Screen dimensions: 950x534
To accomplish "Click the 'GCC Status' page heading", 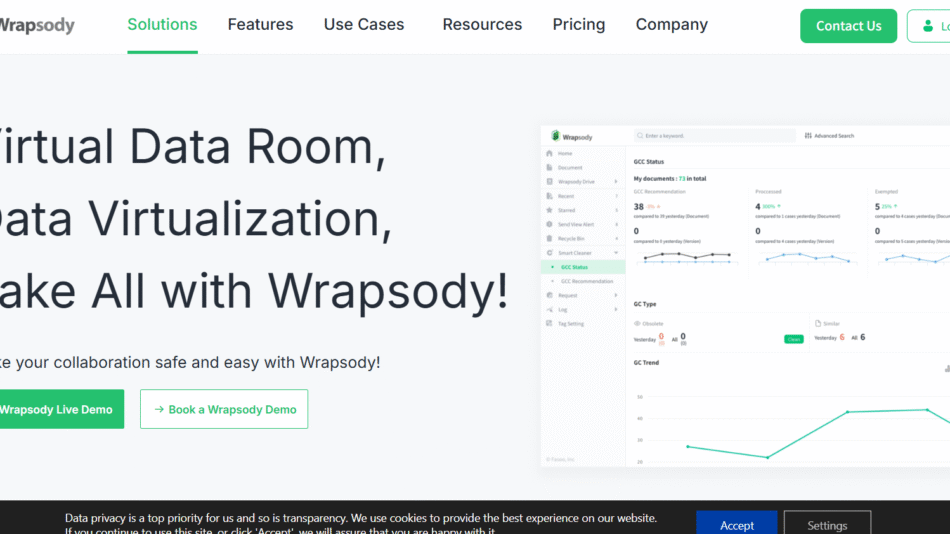I will pos(649,162).
